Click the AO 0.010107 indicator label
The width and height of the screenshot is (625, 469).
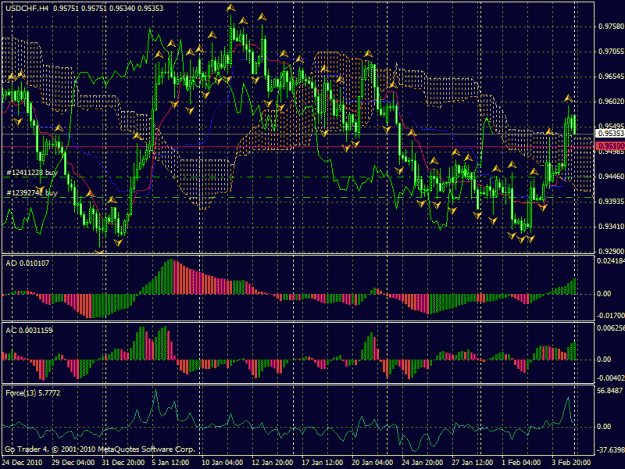28,263
